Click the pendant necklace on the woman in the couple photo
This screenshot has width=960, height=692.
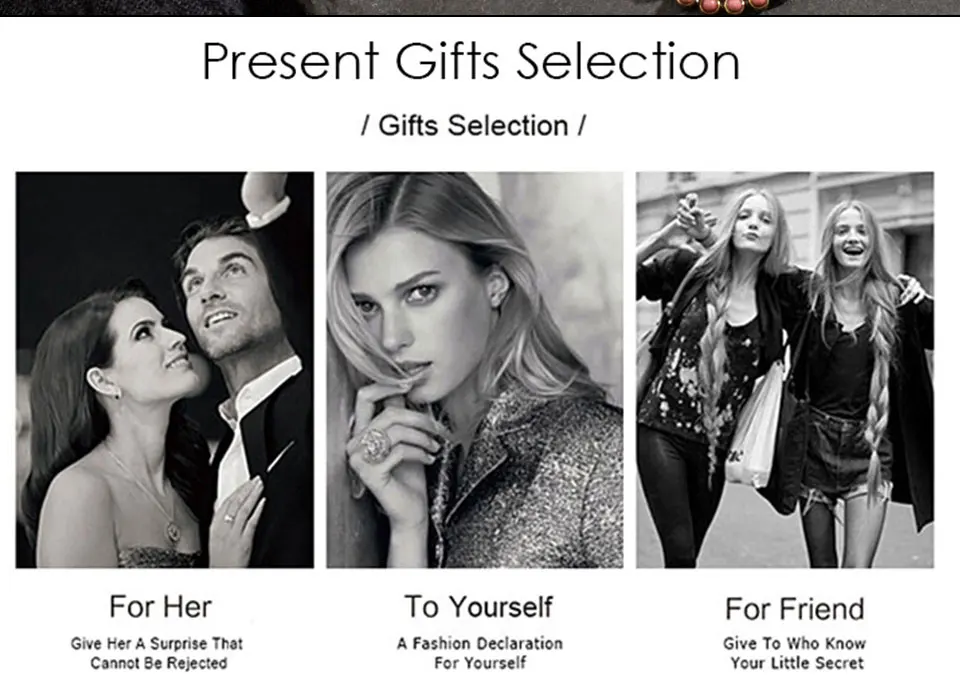click(x=173, y=532)
